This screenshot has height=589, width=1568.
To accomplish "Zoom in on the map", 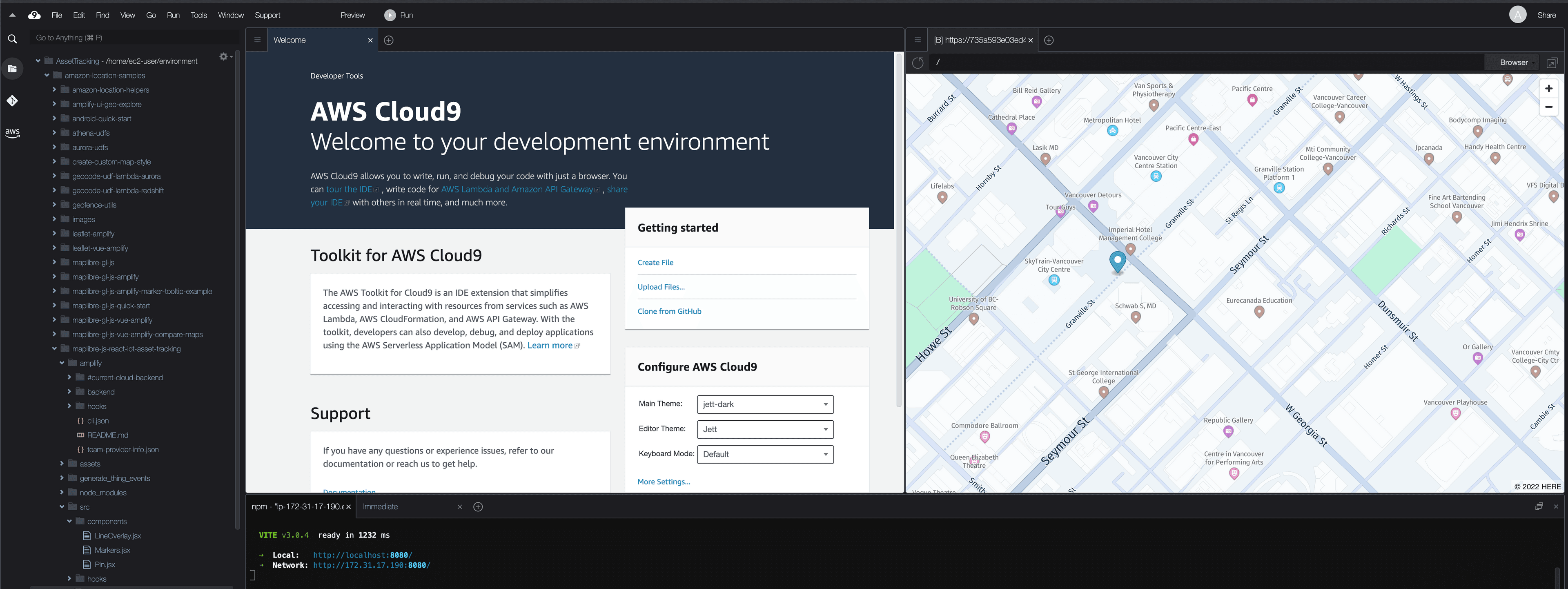I will (x=1548, y=89).
